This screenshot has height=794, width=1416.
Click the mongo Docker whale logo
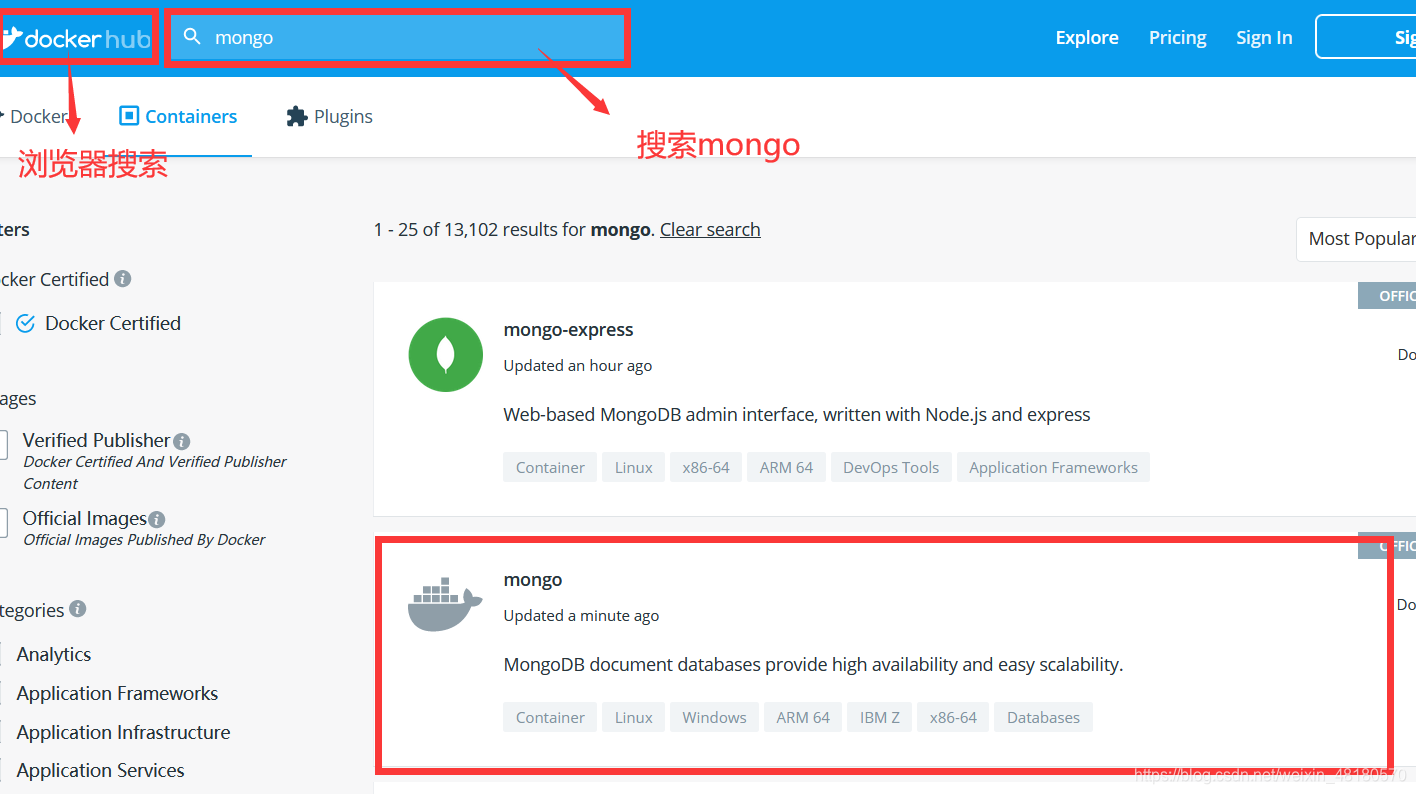[x=445, y=604]
